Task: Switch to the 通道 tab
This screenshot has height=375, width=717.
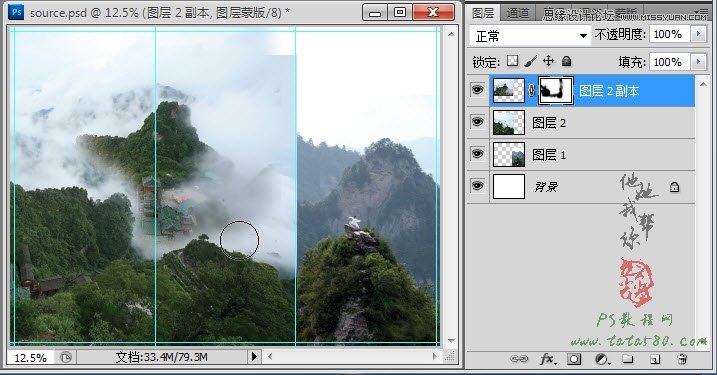Action: point(518,14)
